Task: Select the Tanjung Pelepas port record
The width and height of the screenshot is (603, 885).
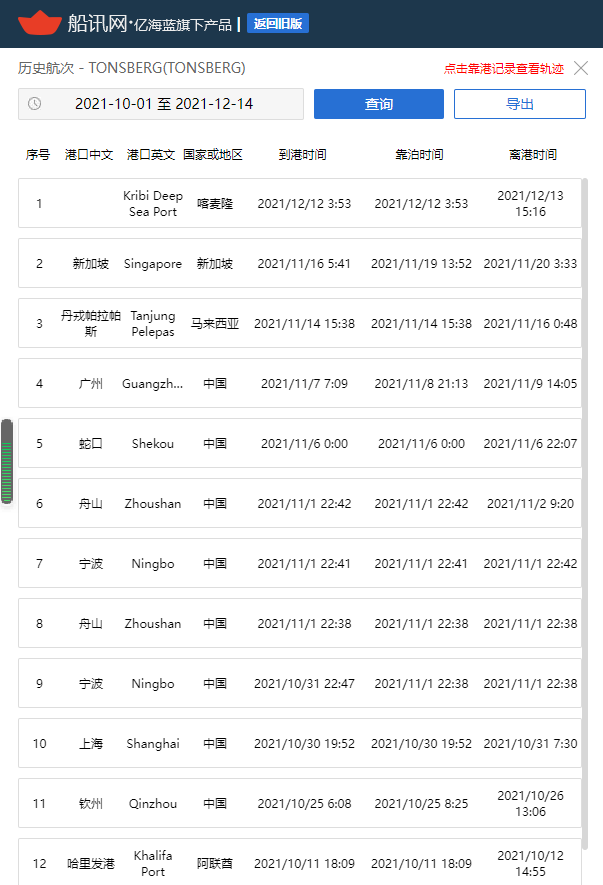Action: [300, 323]
